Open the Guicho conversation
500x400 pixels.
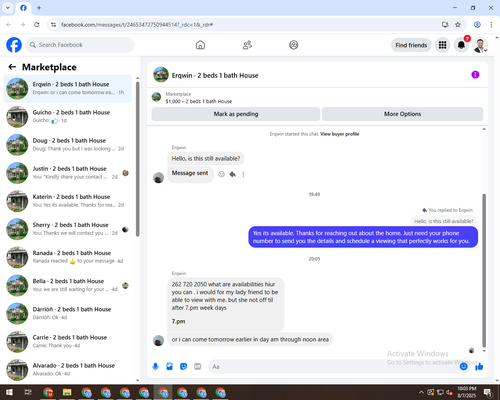(67, 117)
